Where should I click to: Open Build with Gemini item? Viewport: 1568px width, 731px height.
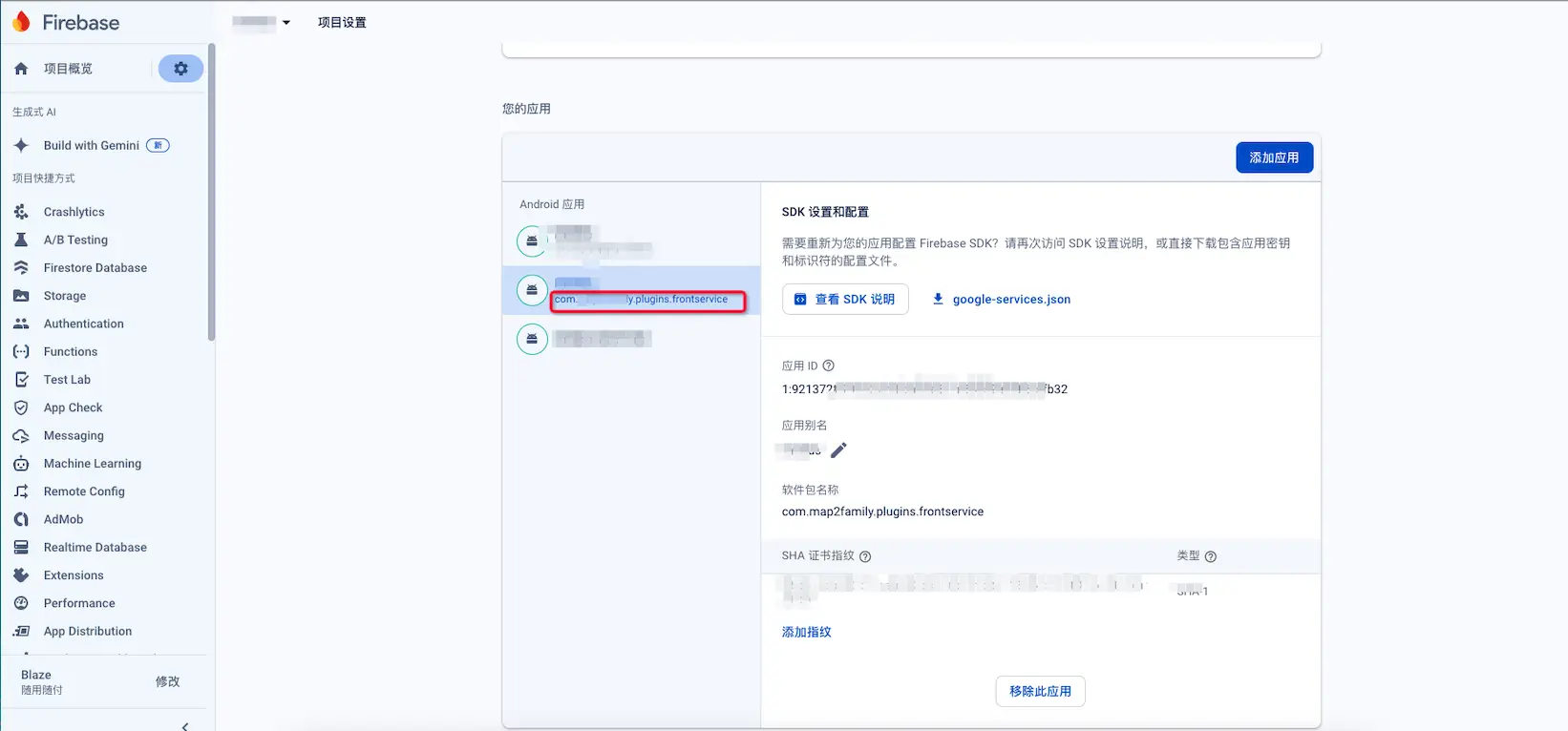92,145
